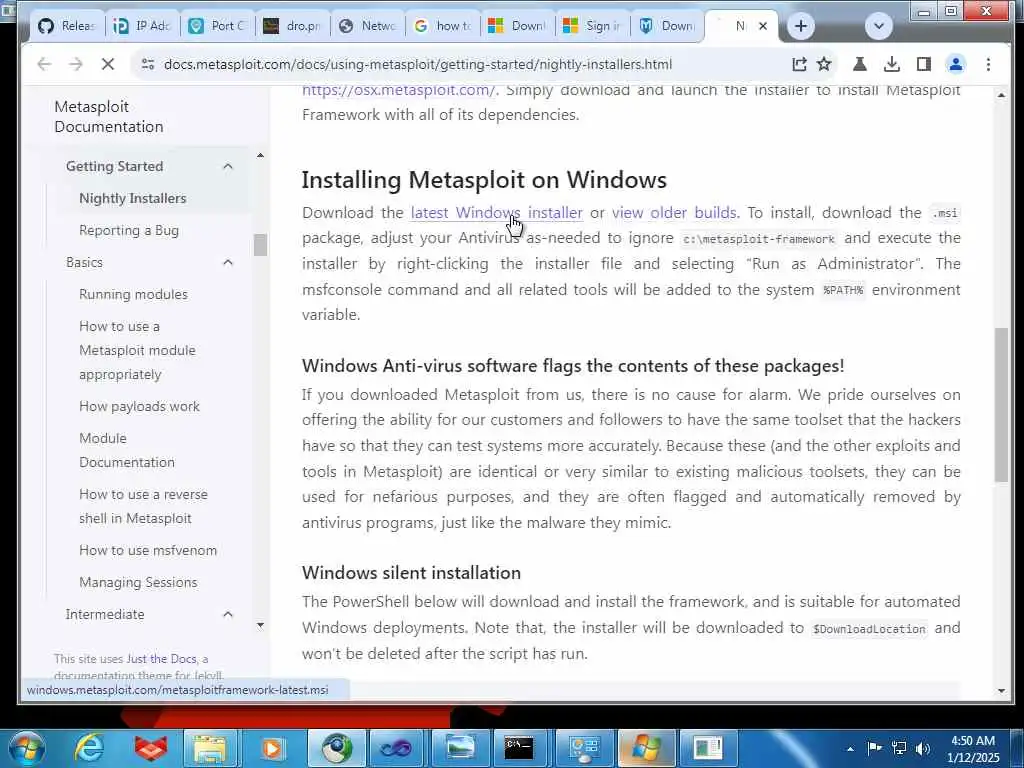Screen dimensions: 1024x768
Task: Collapse the Getting Started section
Action: click(227, 167)
